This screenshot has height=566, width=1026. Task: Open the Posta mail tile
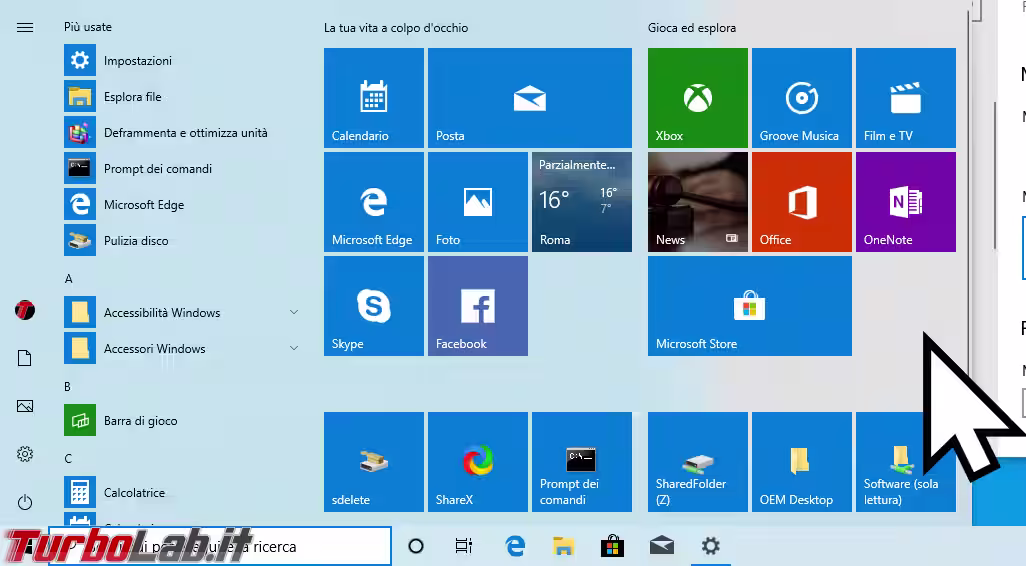(x=530, y=97)
